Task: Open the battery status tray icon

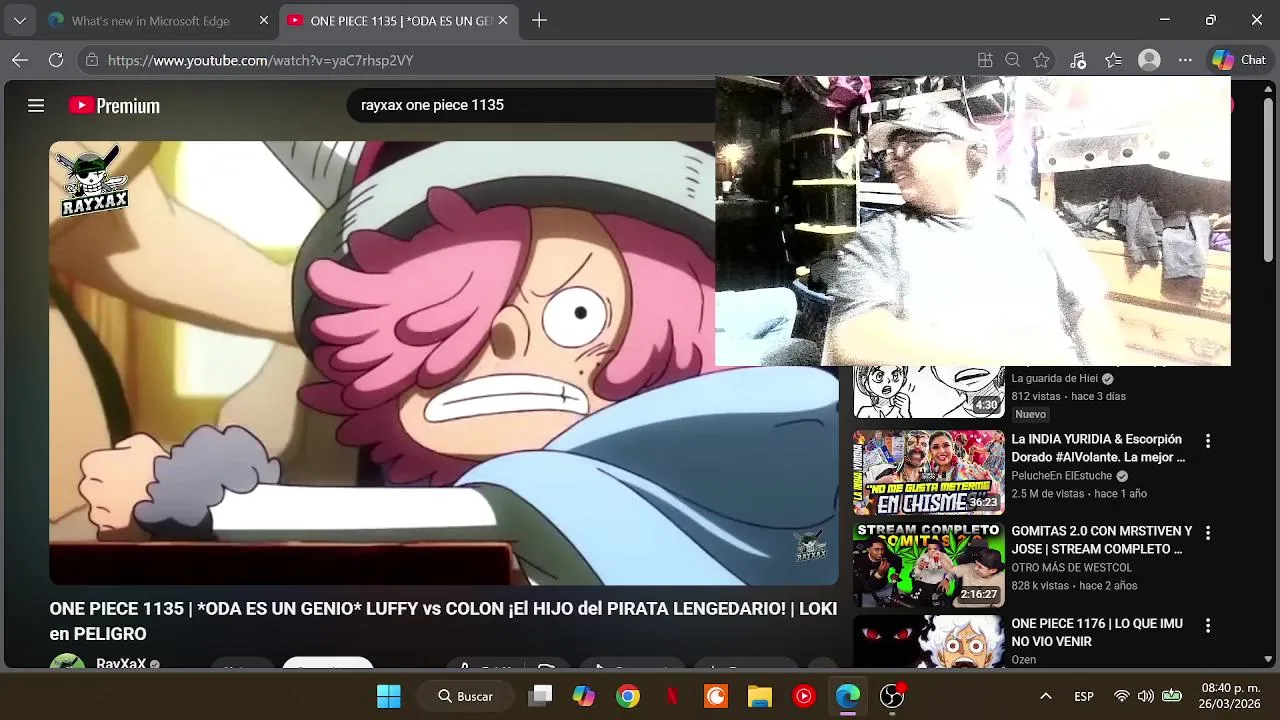Action: 1171,696
